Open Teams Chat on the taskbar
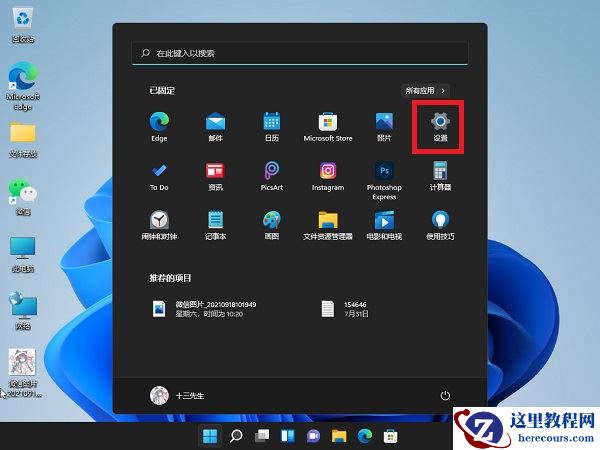600x450 pixels. click(x=313, y=436)
